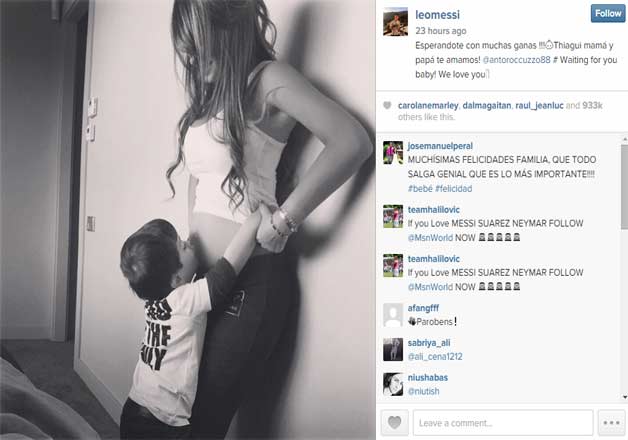Open the @ali_cena1212 mention link

[435, 357]
